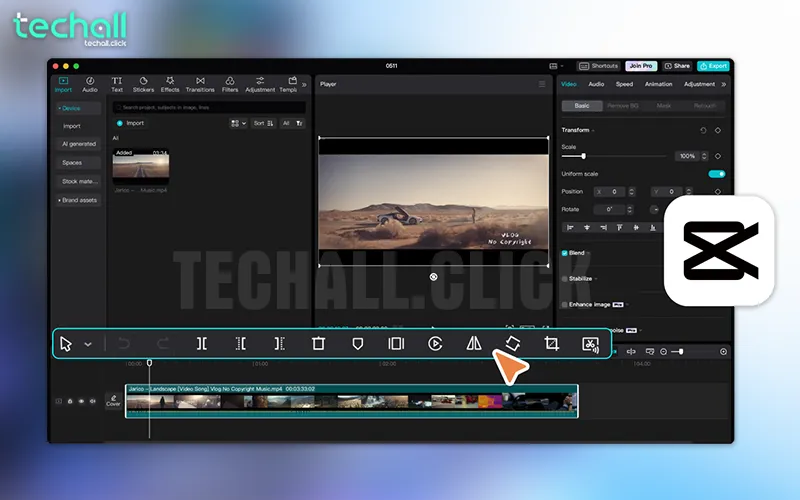
Task: Select the Jarico Music.mp4 thumbnail
Action: click(141, 167)
